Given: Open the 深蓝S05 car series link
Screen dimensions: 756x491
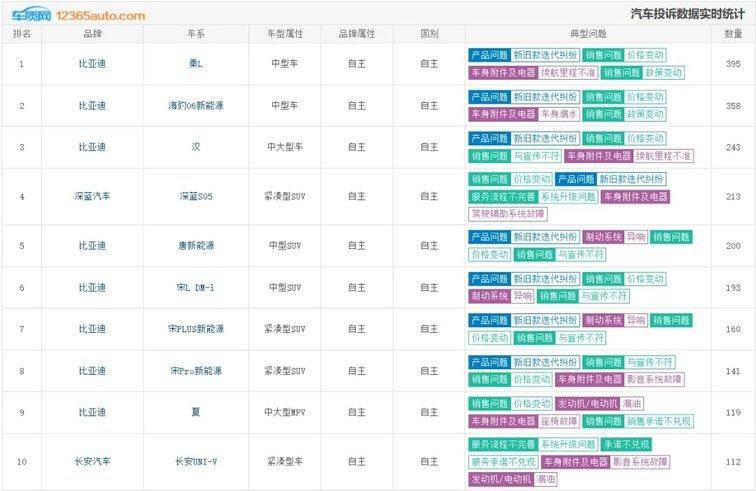Looking at the screenshot, I should pos(196,196).
